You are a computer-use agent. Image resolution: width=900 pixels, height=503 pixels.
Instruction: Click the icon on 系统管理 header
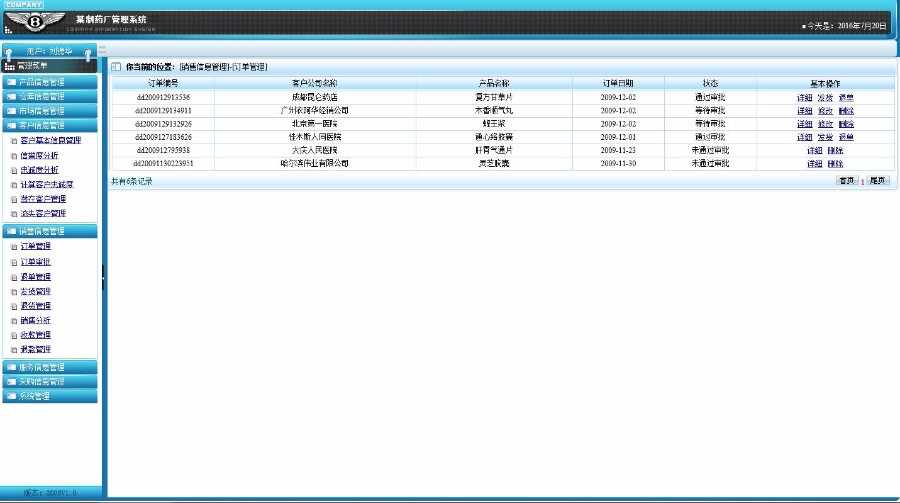coord(11,396)
